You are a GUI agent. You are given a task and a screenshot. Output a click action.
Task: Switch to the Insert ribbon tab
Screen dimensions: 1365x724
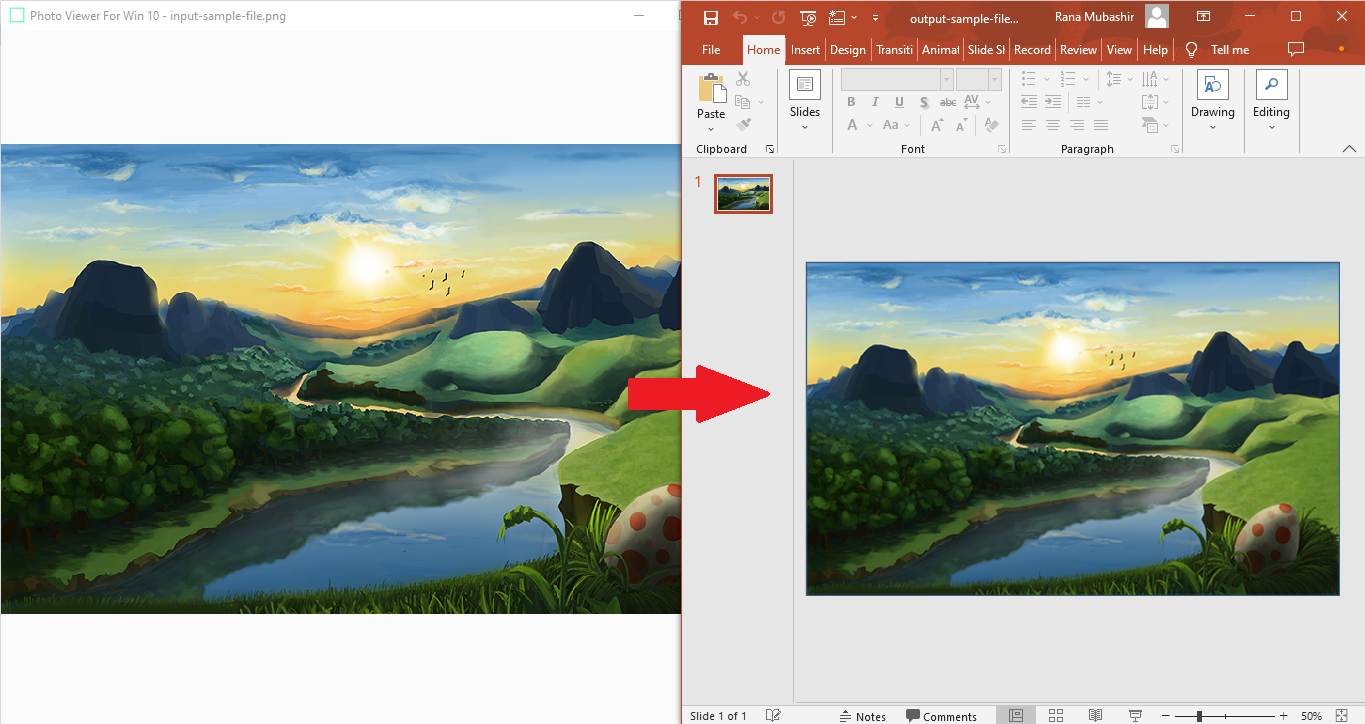[805, 49]
